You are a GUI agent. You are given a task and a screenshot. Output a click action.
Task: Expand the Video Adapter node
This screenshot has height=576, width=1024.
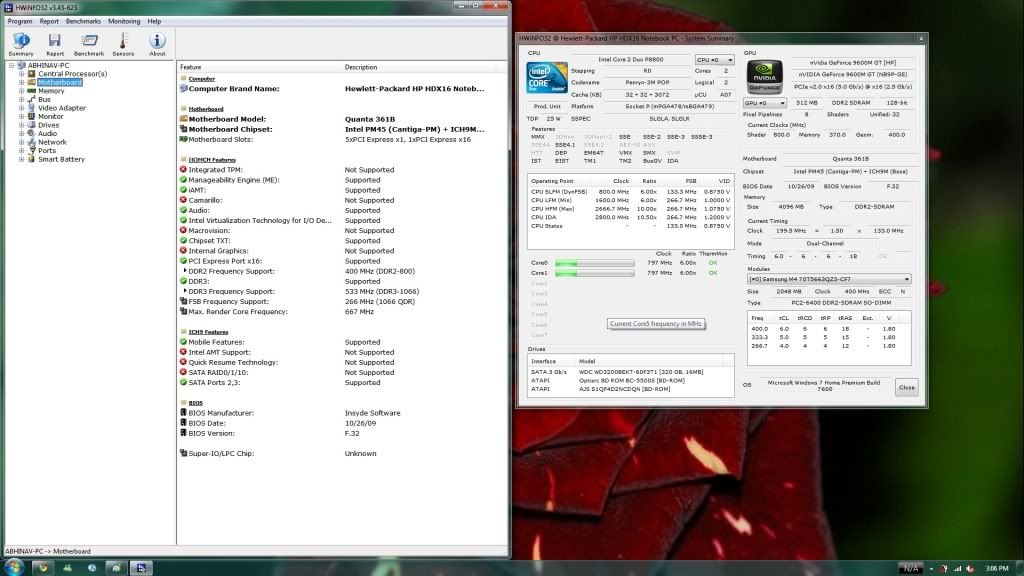point(22,108)
